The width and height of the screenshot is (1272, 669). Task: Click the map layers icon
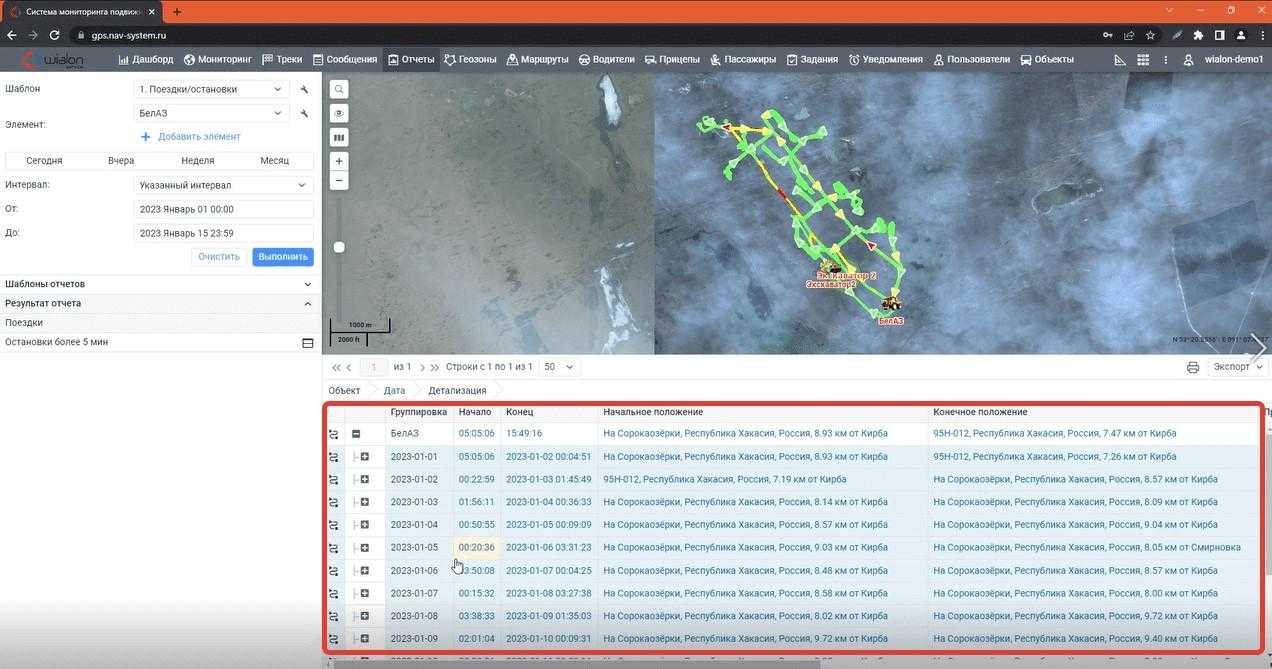[x=340, y=137]
